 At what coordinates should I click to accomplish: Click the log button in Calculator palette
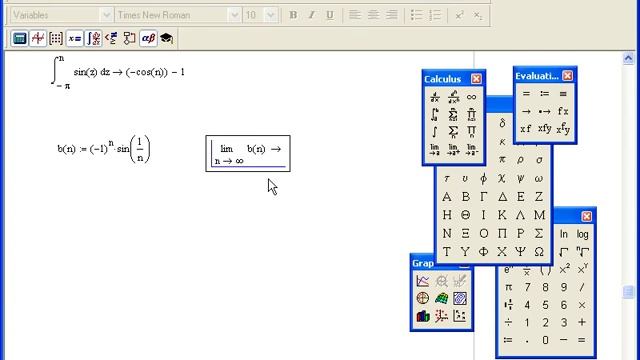pos(582,234)
